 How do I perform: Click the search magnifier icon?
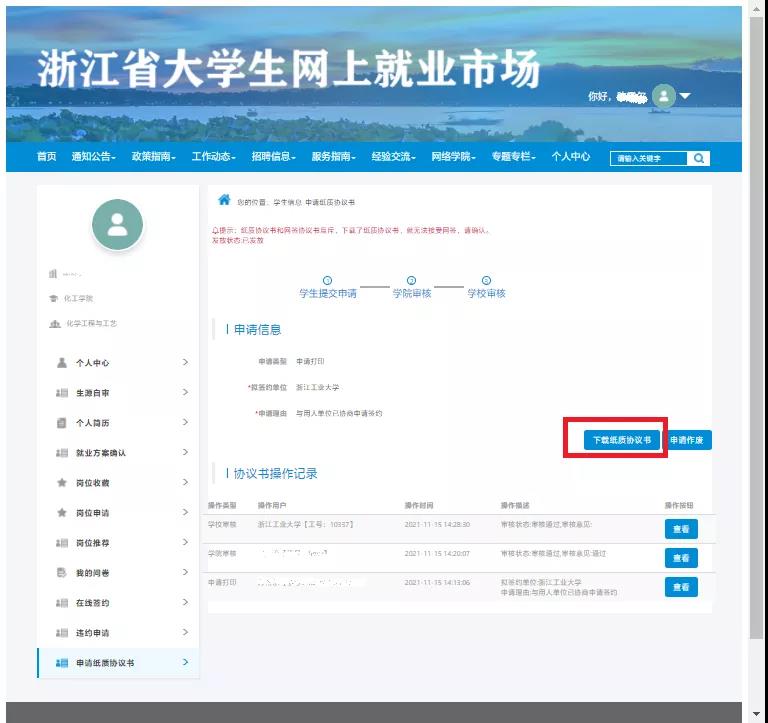tap(699, 158)
